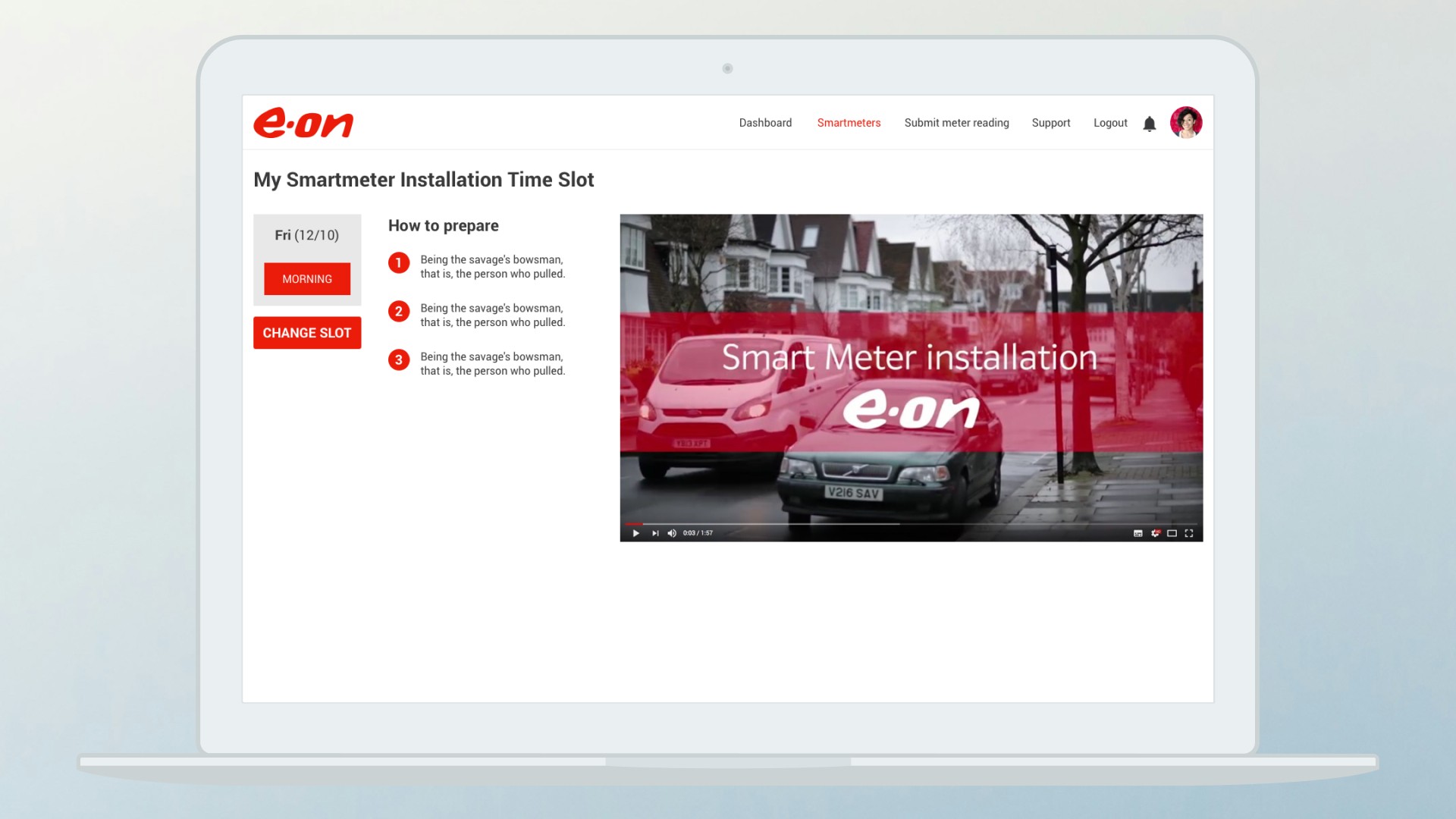Open Submit meter reading page
This screenshot has height=819, width=1456.
coord(956,123)
